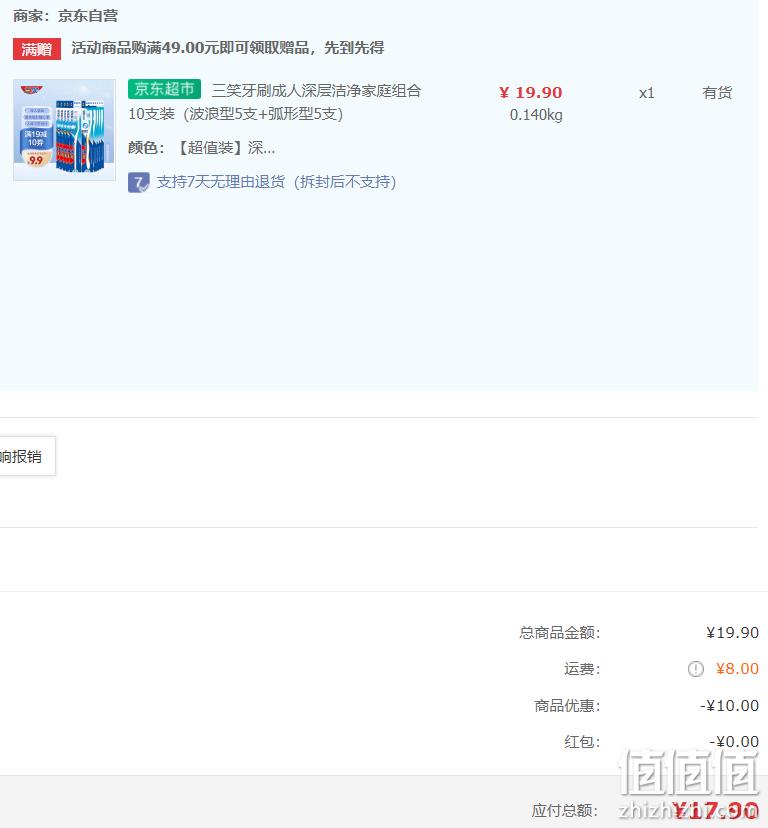Select the weight text 0.140kg
This screenshot has width=768, height=828.
pyautogui.click(x=536, y=115)
